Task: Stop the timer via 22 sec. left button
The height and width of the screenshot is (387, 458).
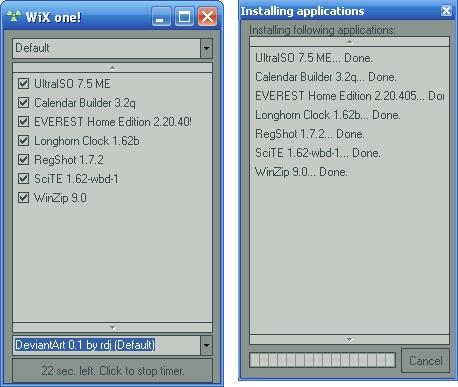Action: pyautogui.click(x=112, y=371)
